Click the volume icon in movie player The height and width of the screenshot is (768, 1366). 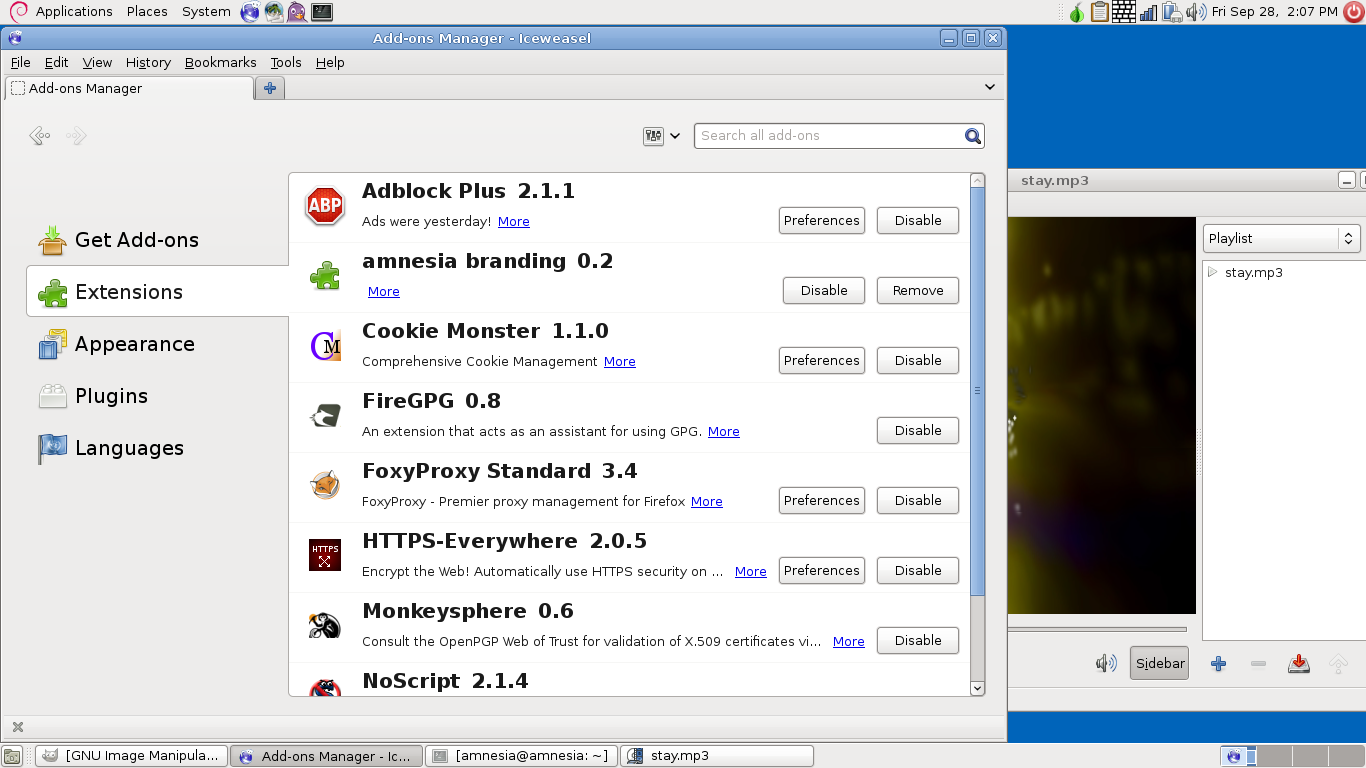(x=1106, y=663)
